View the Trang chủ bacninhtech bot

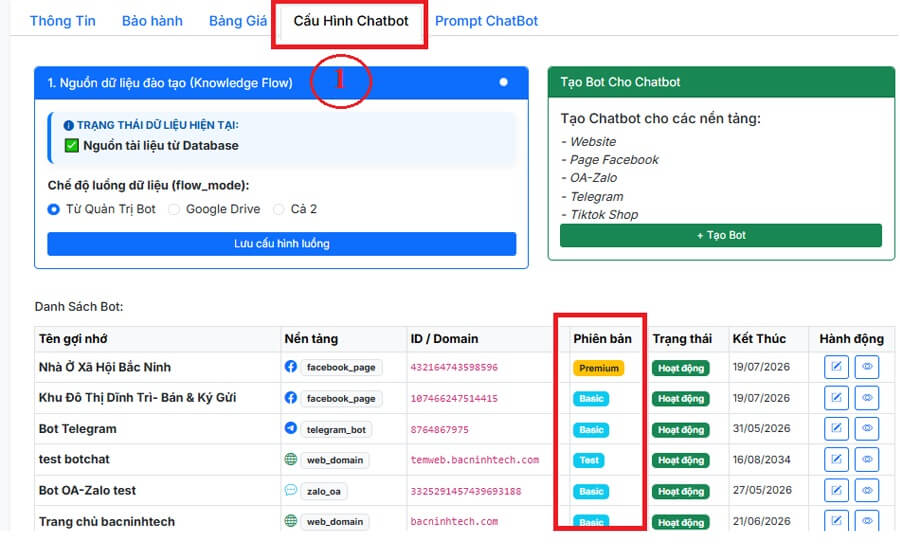click(x=867, y=521)
